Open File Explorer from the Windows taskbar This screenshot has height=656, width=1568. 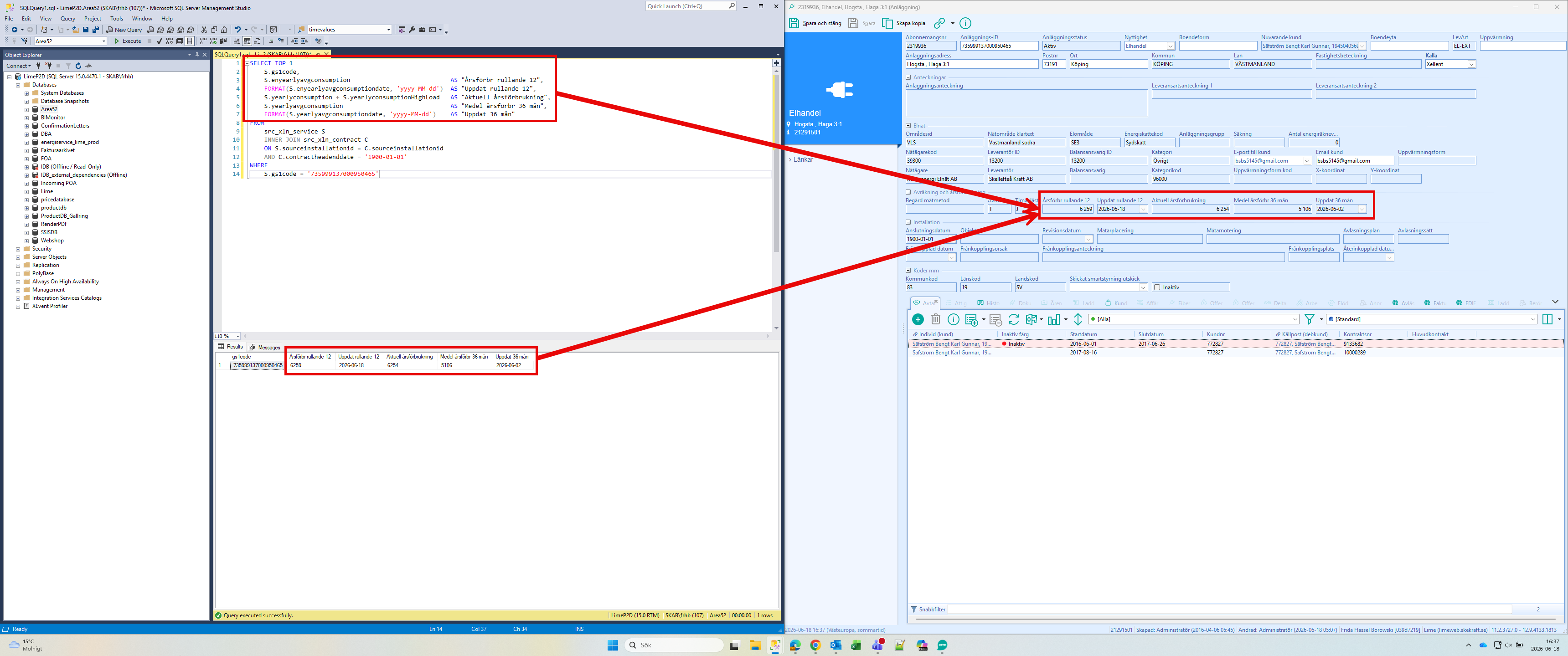click(x=755, y=645)
